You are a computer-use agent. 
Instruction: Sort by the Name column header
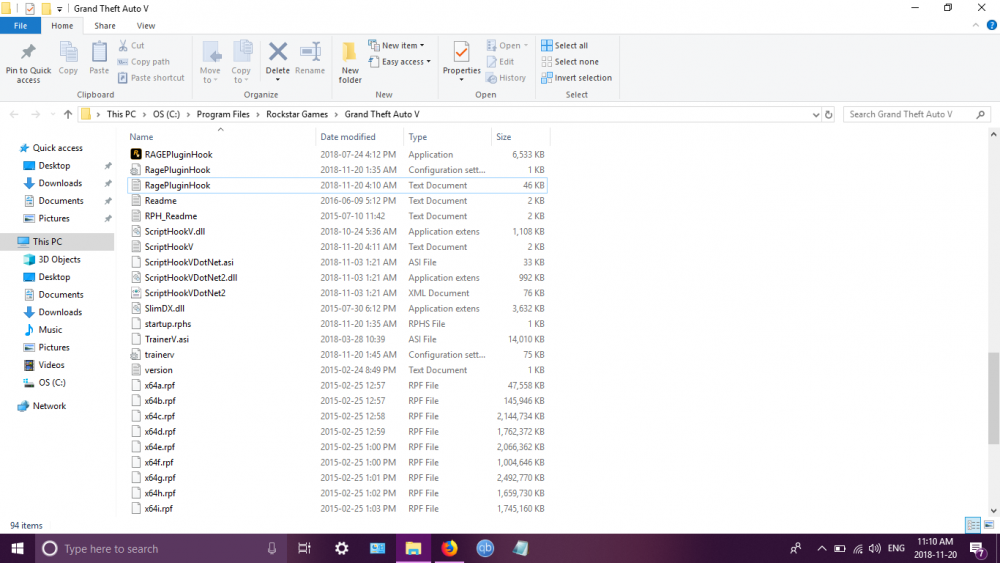coord(141,137)
